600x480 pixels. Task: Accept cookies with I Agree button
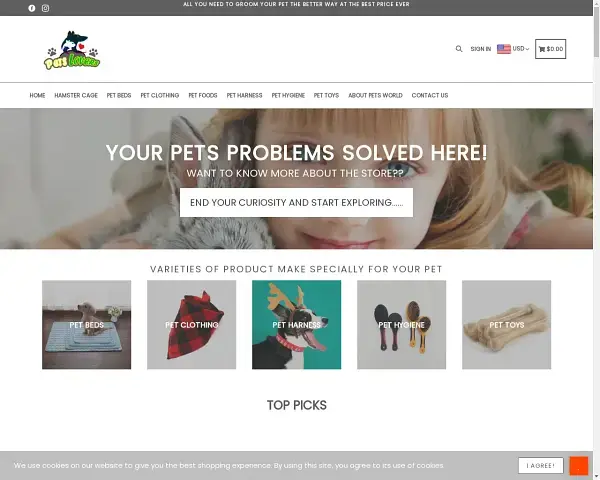[x=541, y=465]
